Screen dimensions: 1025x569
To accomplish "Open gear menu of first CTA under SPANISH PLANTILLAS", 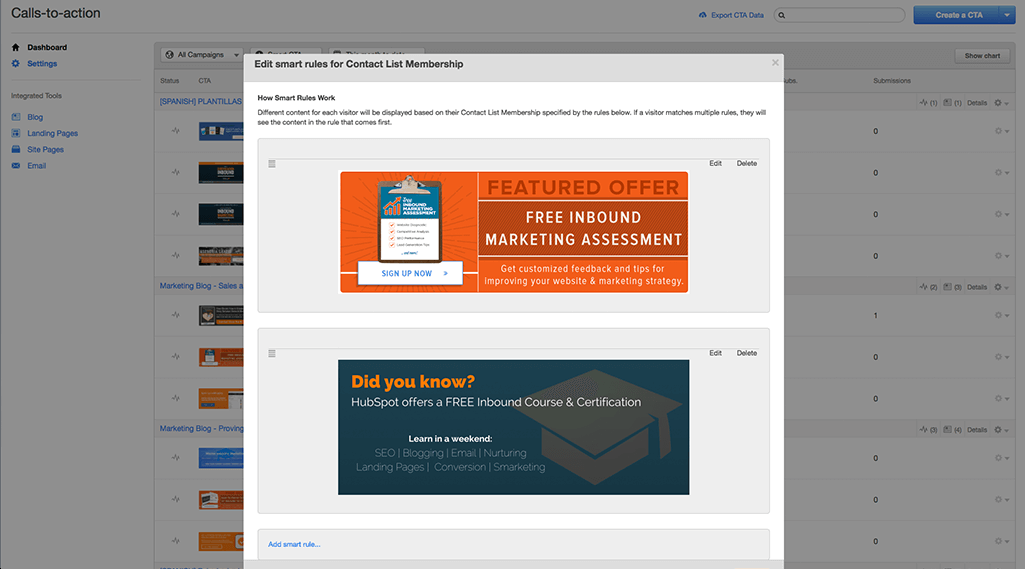I will coord(1001,131).
